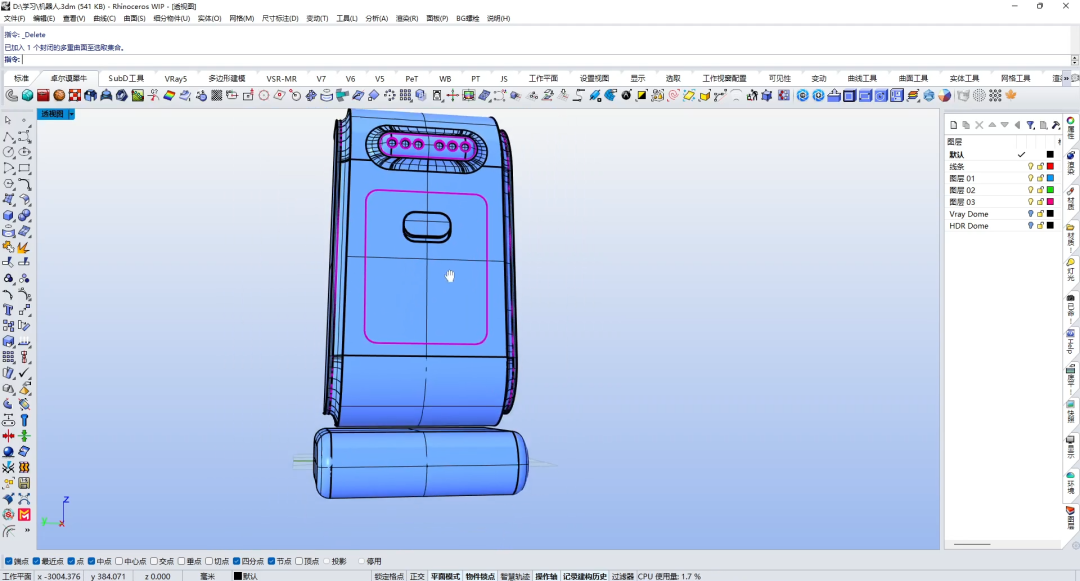Click the green color swatch of 图层 02
Viewport: 1080px width, 581px height.
pyautogui.click(x=1050, y=190)
